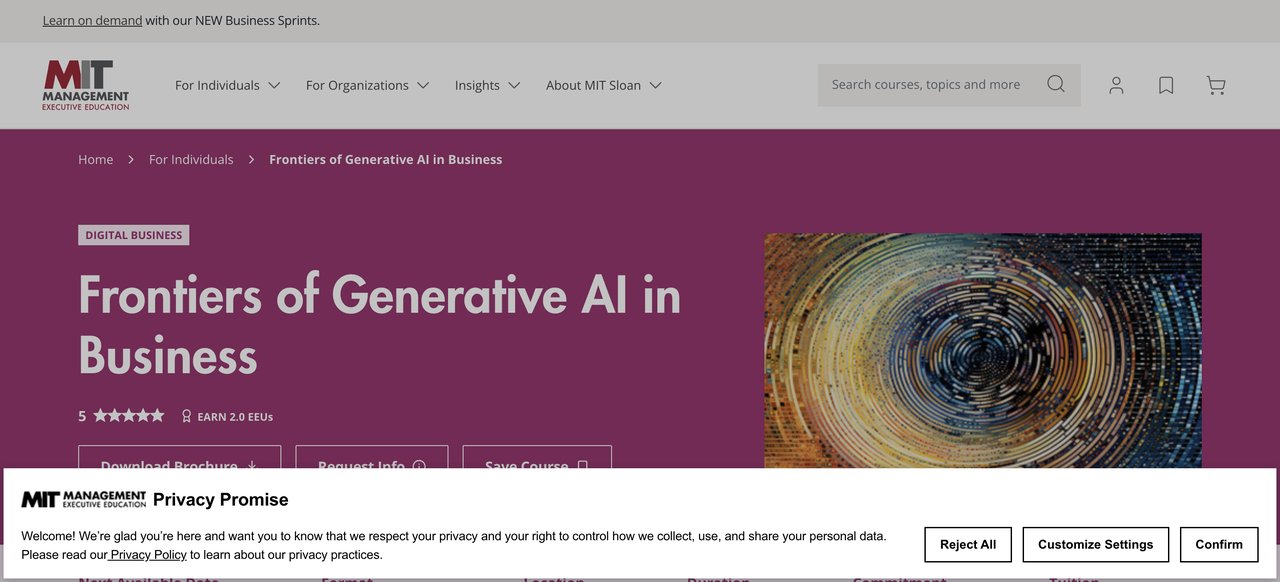Click the five-star rating
The image size is (1280, 582).
129,416
